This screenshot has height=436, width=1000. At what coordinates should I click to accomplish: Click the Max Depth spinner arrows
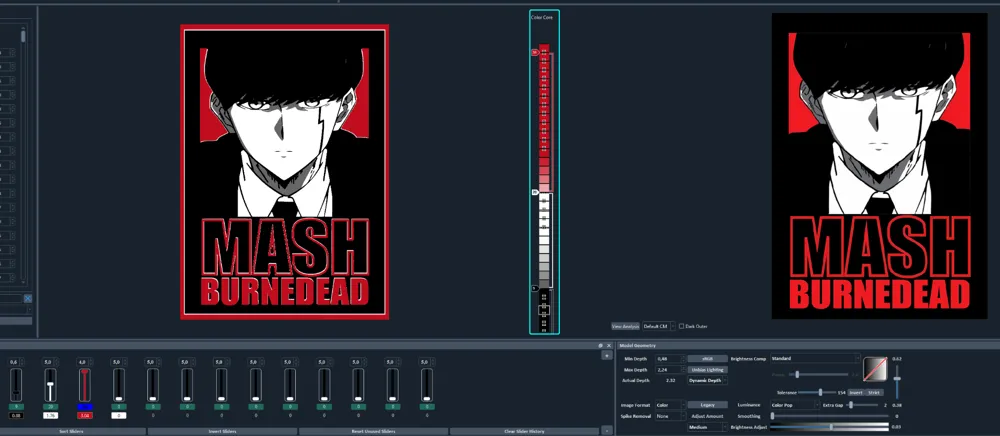coord(684,370)
